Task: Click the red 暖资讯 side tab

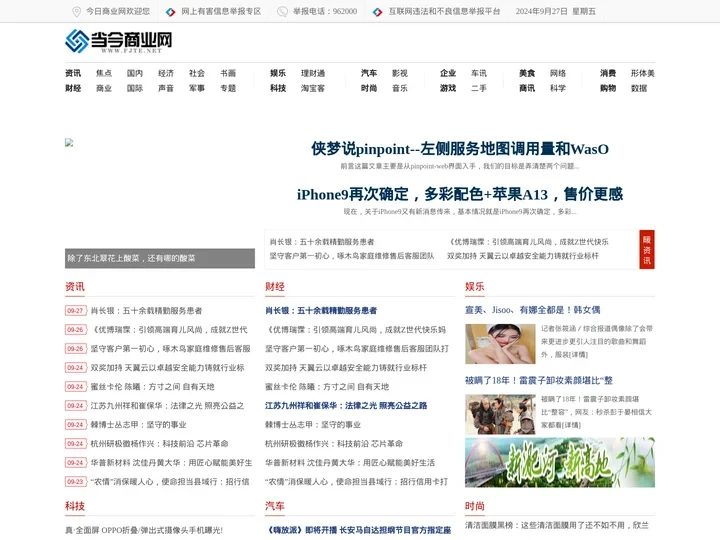Action: [647, 249]
